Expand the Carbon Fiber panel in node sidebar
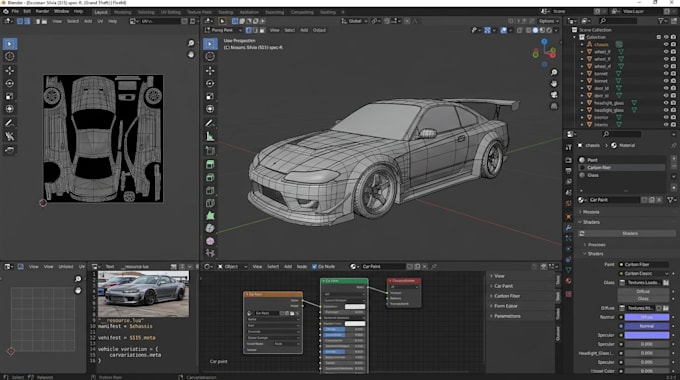 tap(507, 296)
